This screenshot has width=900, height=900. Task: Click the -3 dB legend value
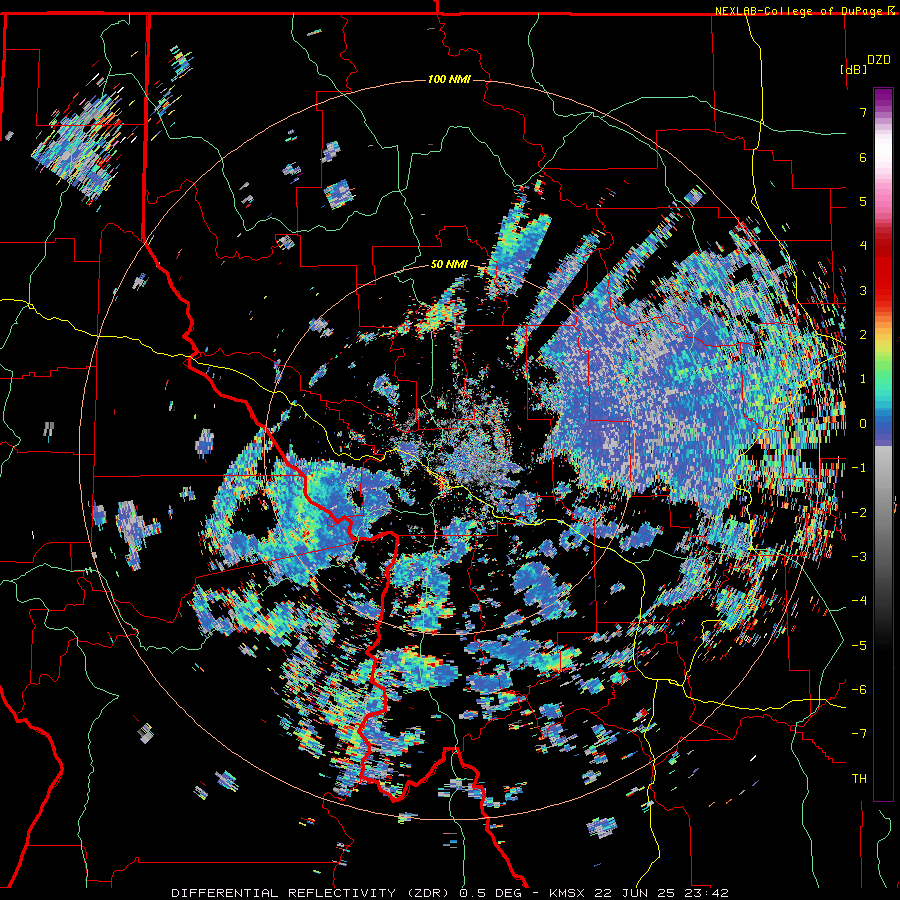pos(859,557)
